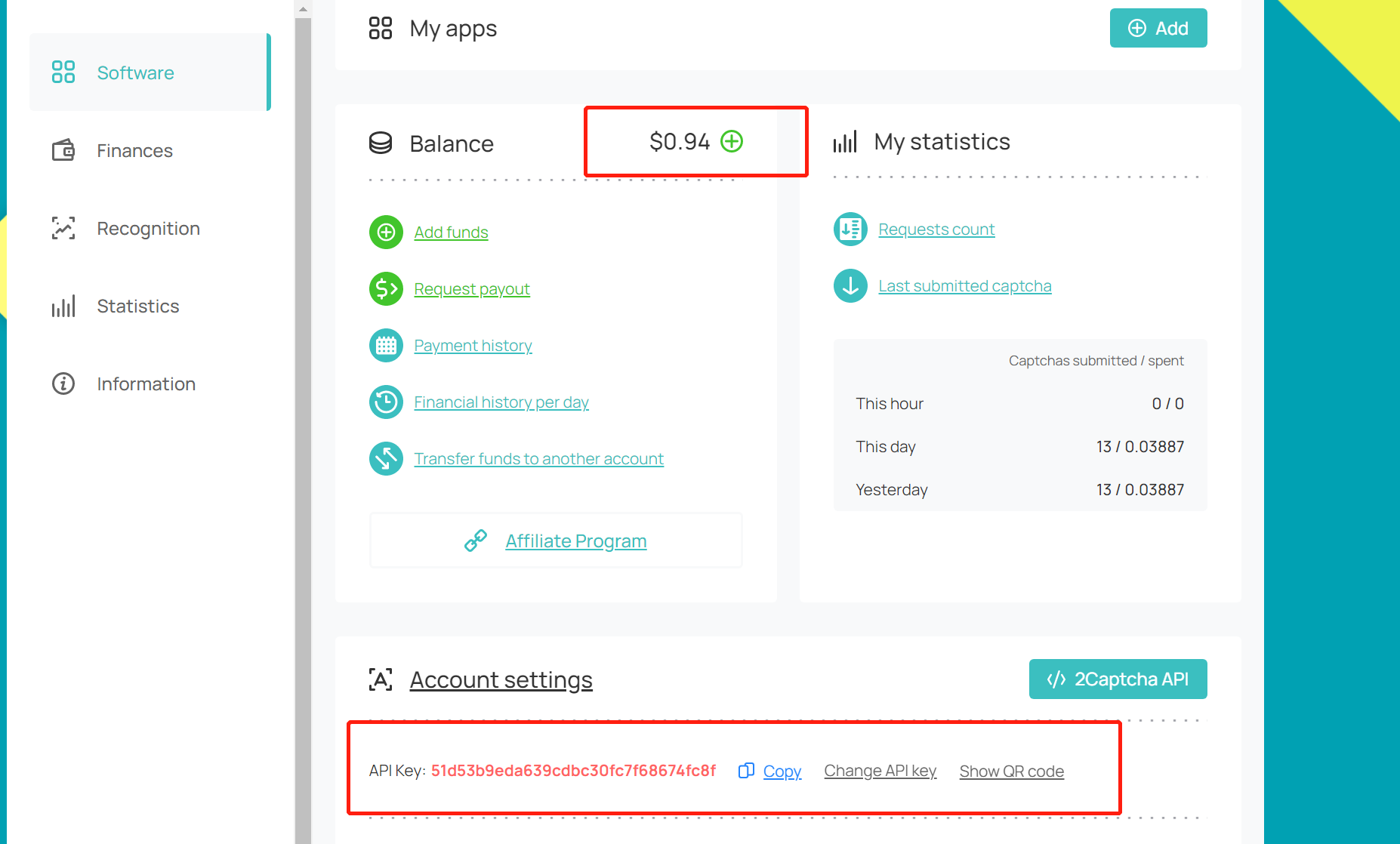This screenshot has width=1400, height=844.
Task: Click the Captchas submitted / spent header
Action: 1096,360
